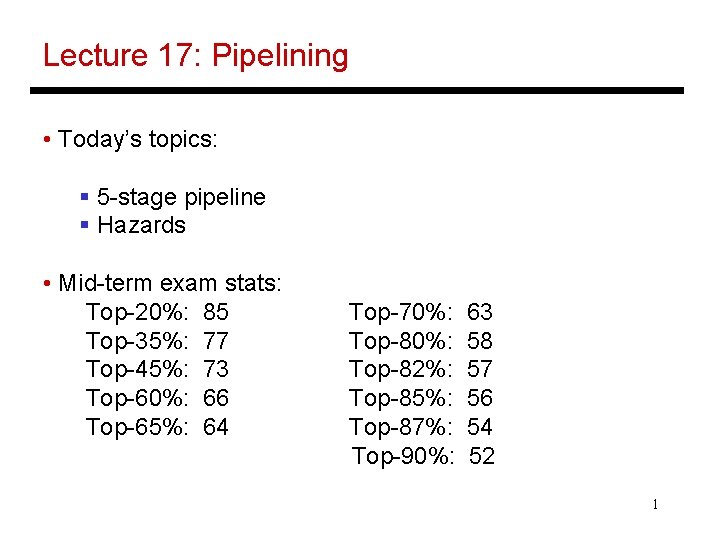
Task: Click the Top-65%: 64 entry
Action: point(157,427)
